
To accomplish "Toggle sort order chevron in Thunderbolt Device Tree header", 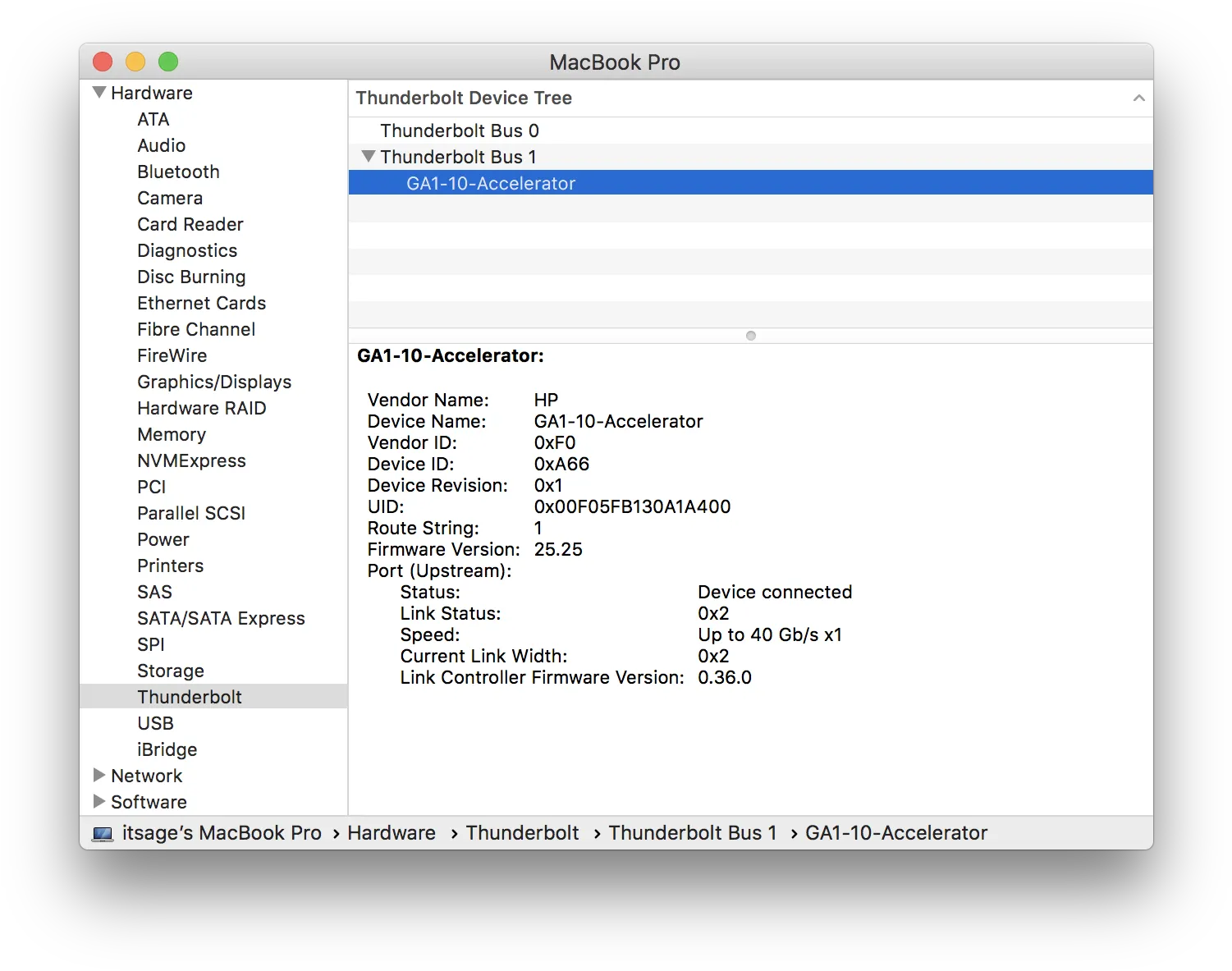I will (x=1138, y=98).
